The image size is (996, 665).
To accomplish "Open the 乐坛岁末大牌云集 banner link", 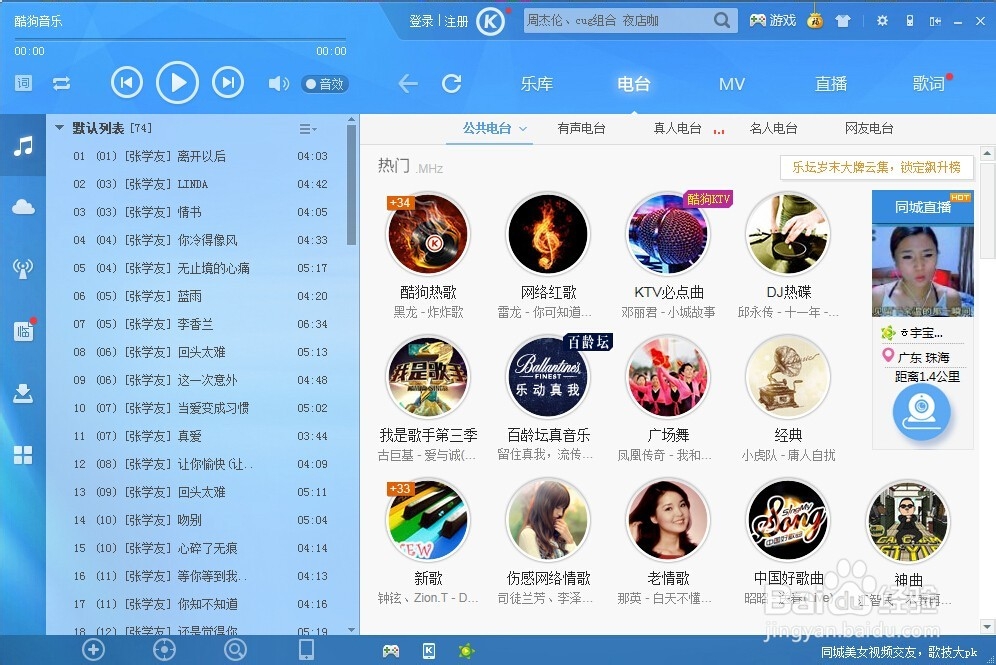I will coord(876,168).
